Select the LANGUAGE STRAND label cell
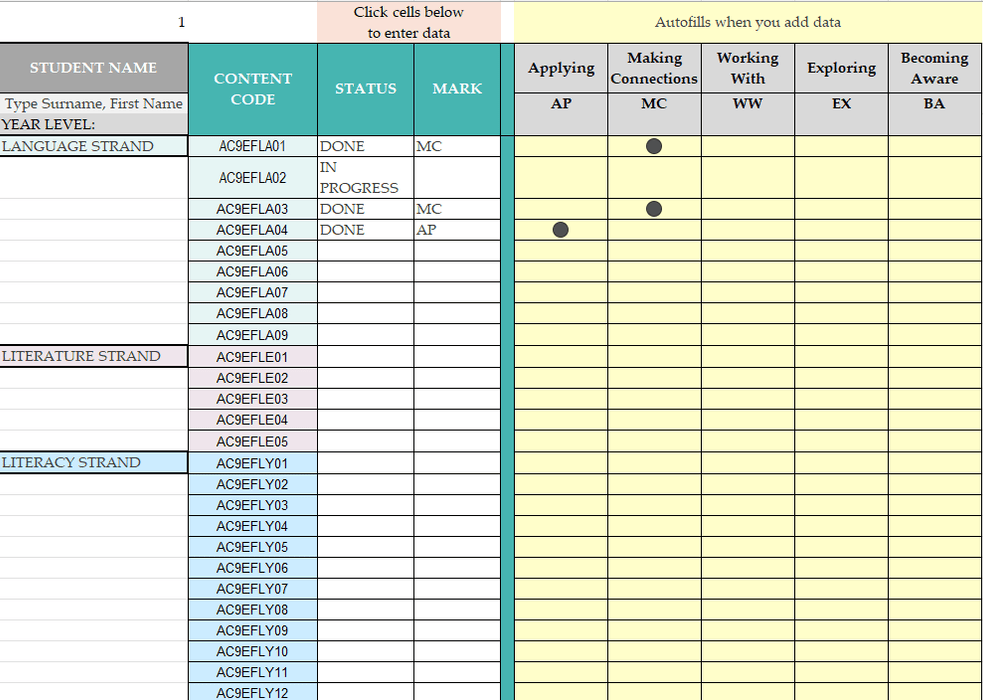 pyautogui.click(x=94, y=146)
